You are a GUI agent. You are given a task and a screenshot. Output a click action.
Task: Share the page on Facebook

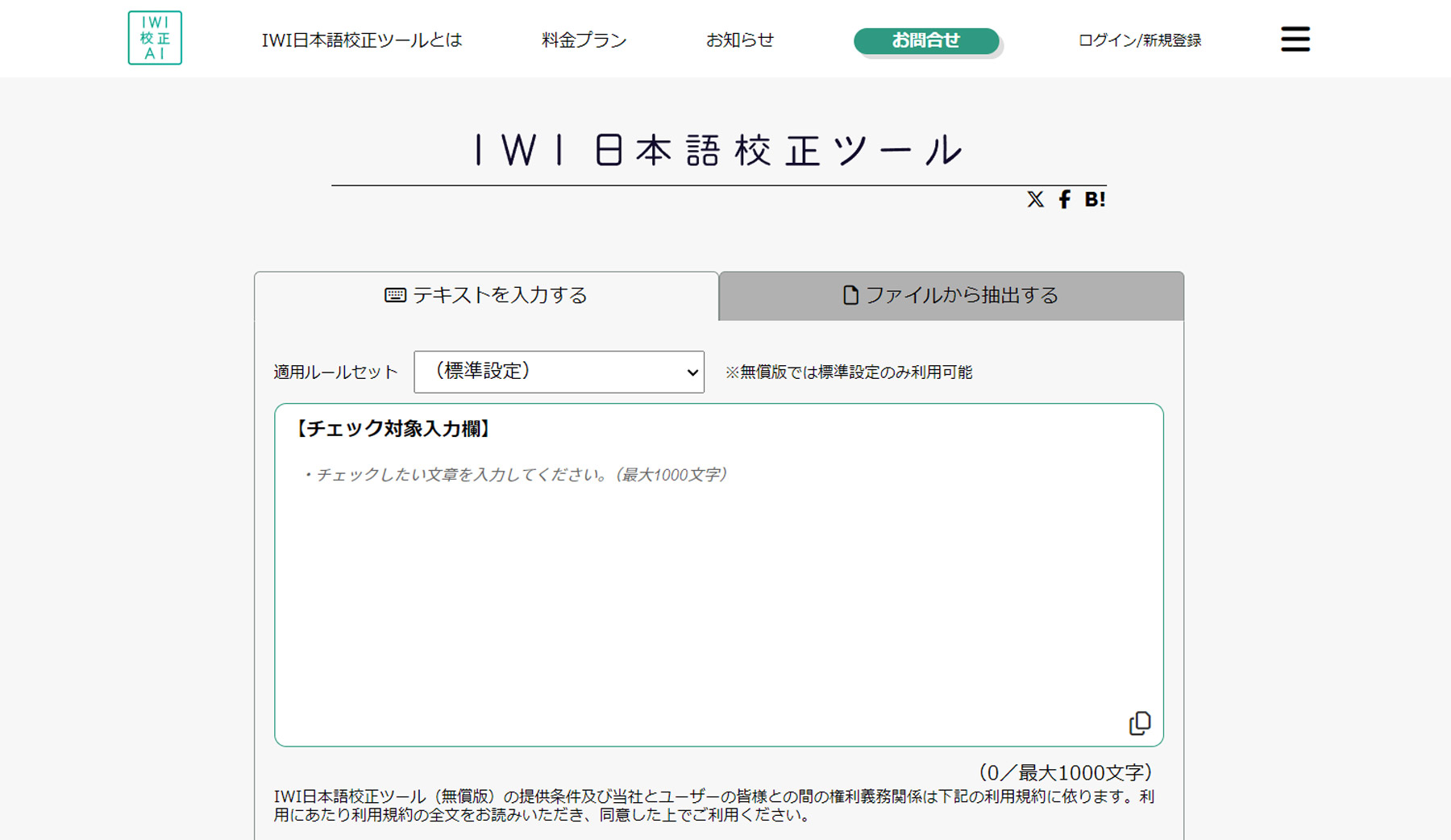point(1065,199)
